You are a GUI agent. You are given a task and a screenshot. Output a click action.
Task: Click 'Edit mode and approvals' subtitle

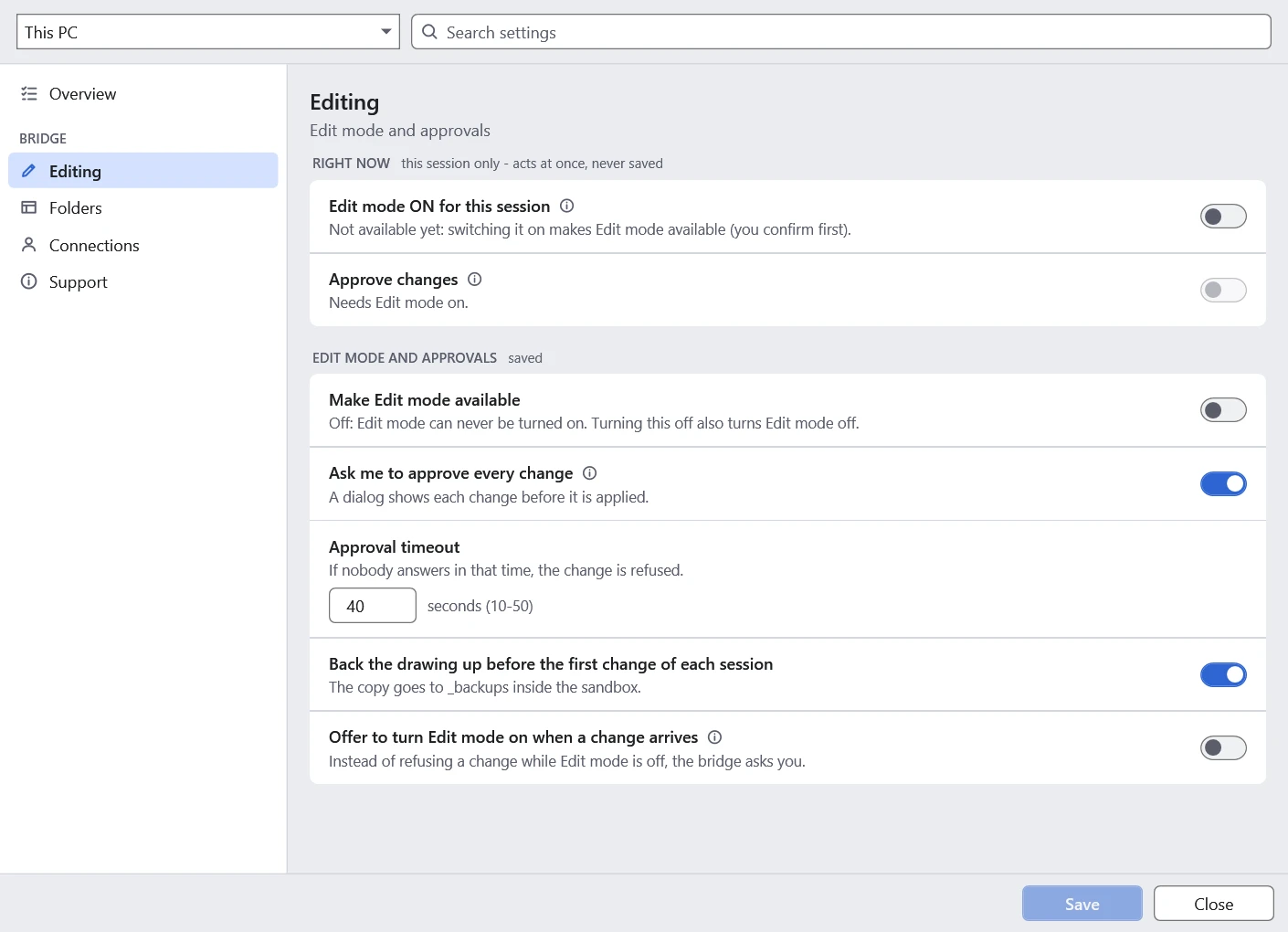pos(400,131)
